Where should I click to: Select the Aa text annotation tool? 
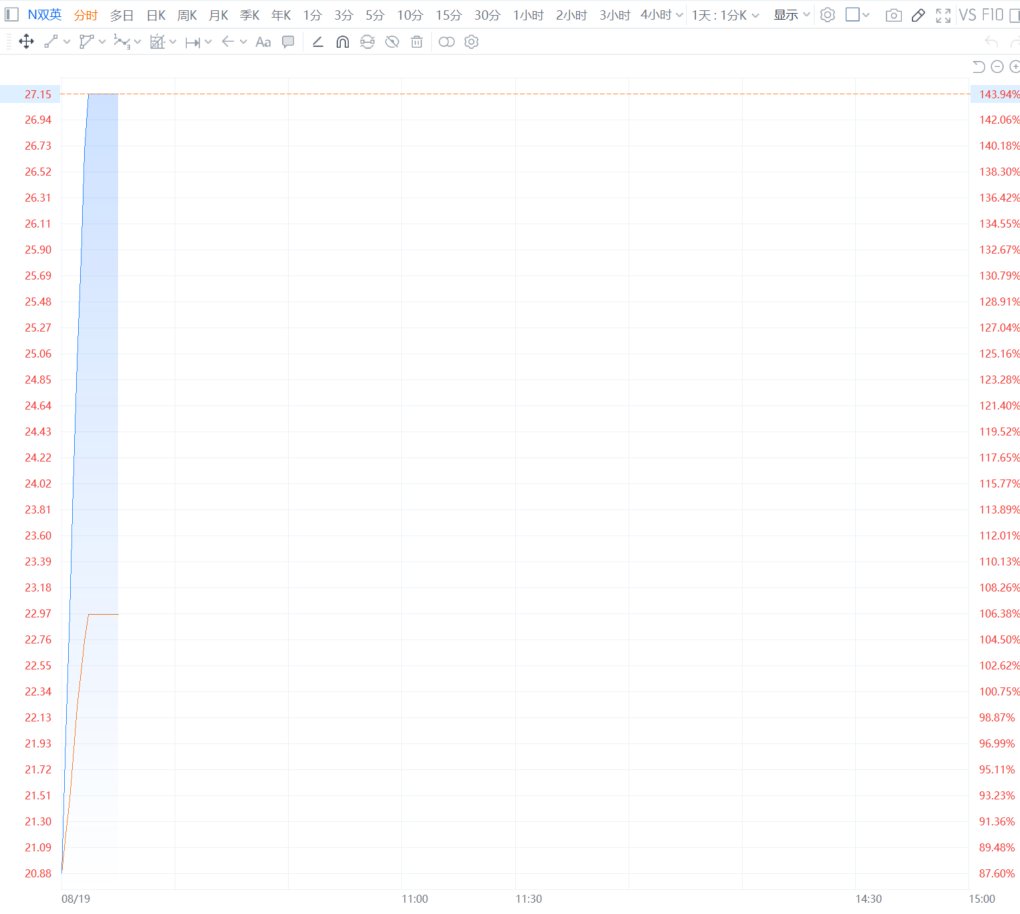pos(263,42)
